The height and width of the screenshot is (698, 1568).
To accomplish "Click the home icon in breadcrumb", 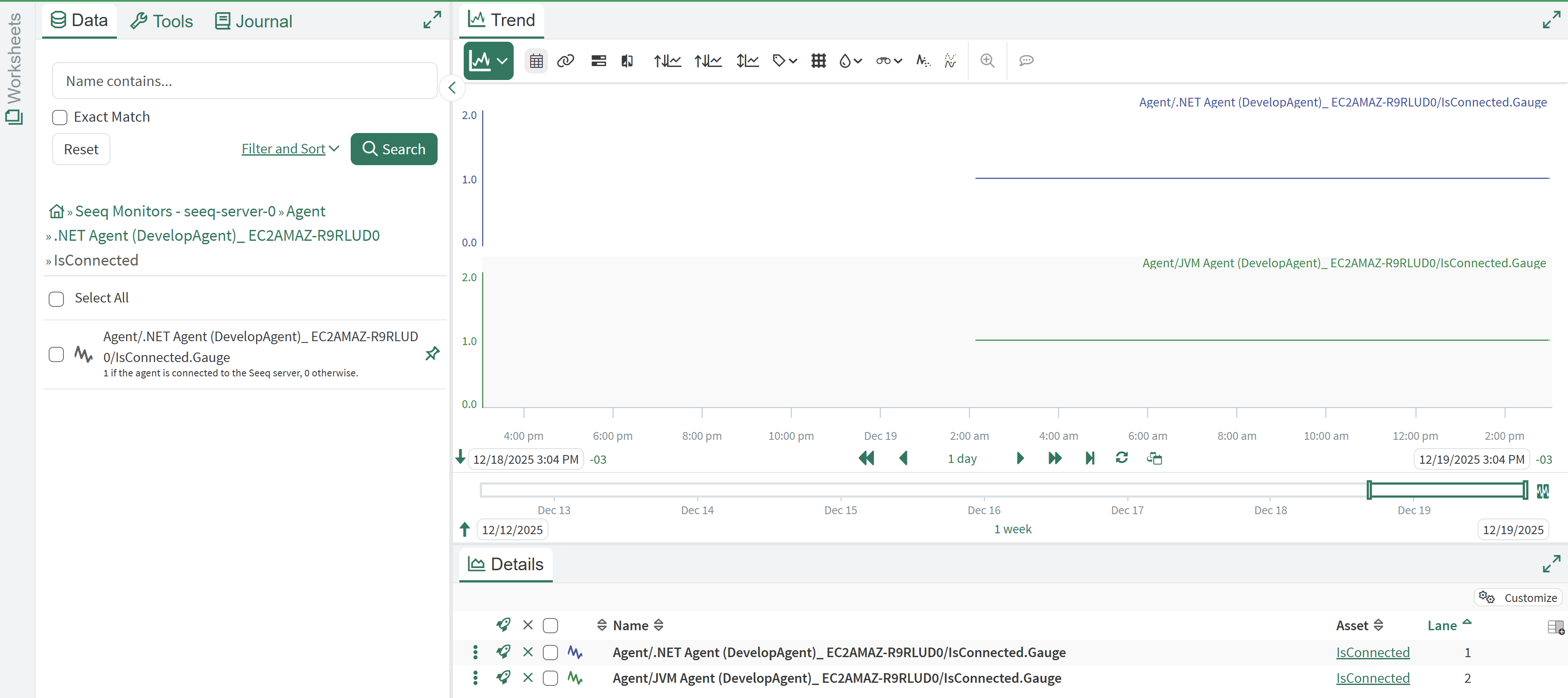I will (56, 211).
